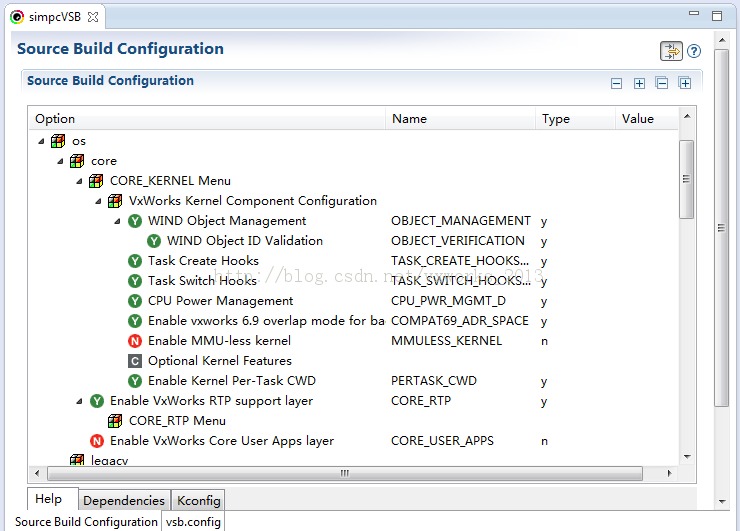
Task: Collapse the CORE_KERNEL Menu node
Action: pyautogui.click(x=79, y=181)
